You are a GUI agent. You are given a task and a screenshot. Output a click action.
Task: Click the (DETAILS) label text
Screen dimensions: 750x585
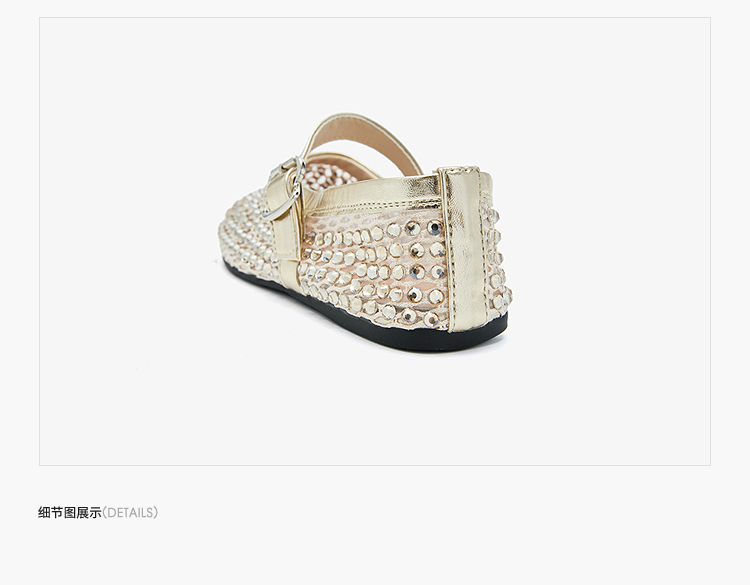(x=130, y=513)
